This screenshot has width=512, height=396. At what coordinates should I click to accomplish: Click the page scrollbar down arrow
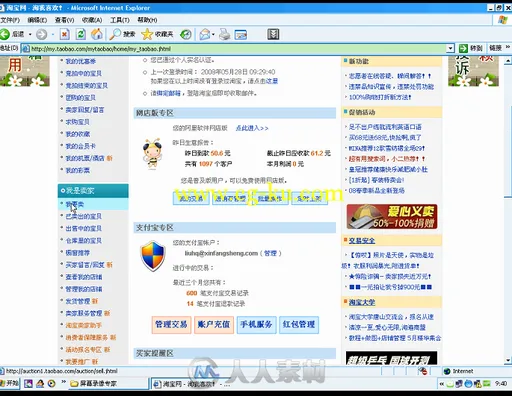[x=508, y=360]
